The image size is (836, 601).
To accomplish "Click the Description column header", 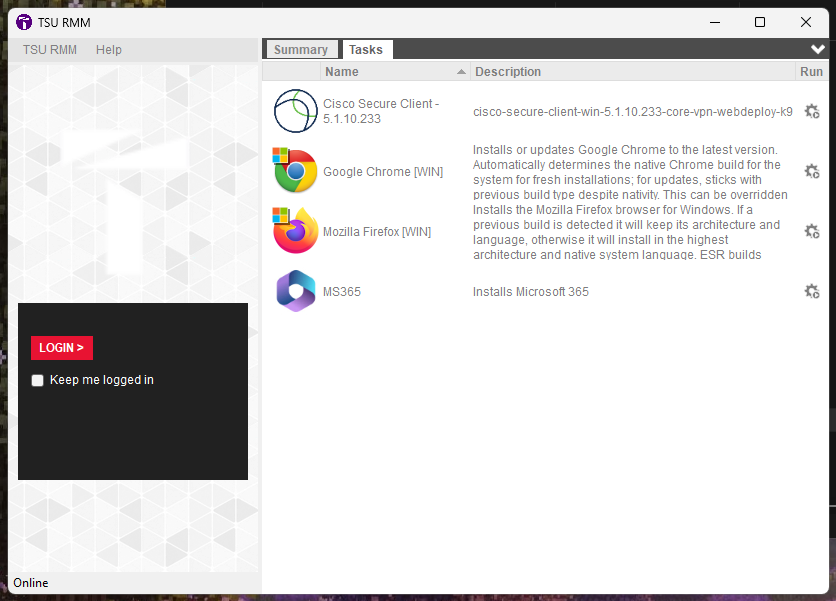I will coord(630,72).
